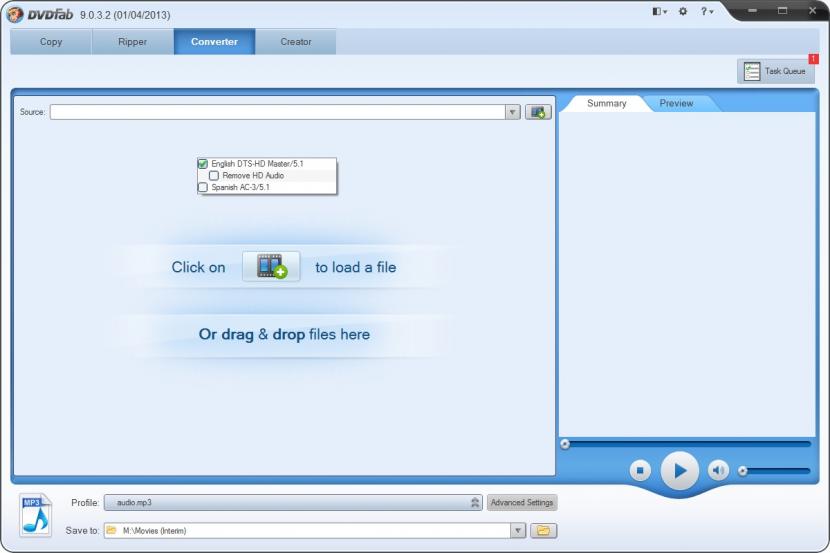This screenshot has width=830, height=553.
Task: Click the MP3 profile icon
Action: point(35,515)
